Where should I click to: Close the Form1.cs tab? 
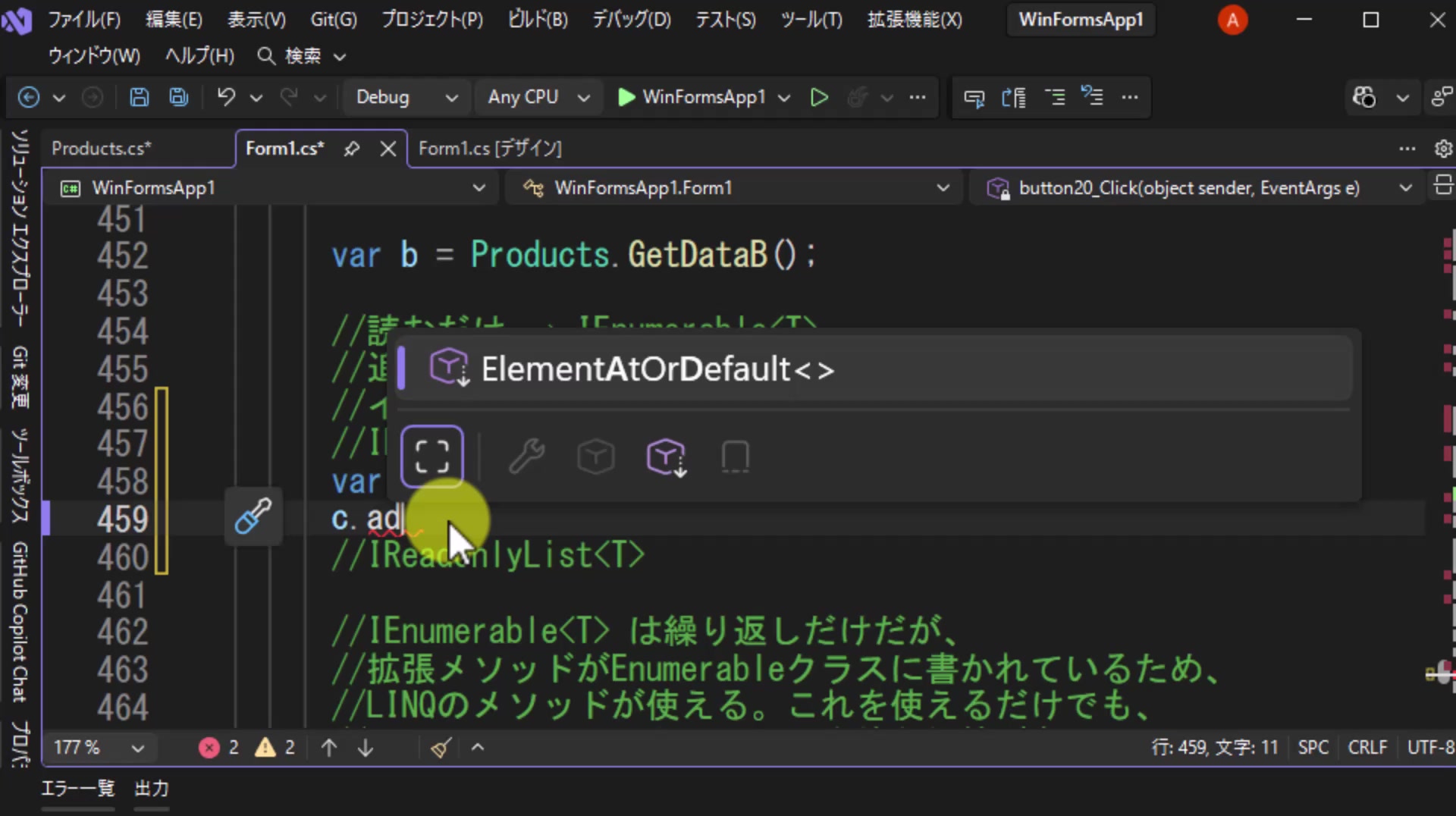tap(388, 149)
